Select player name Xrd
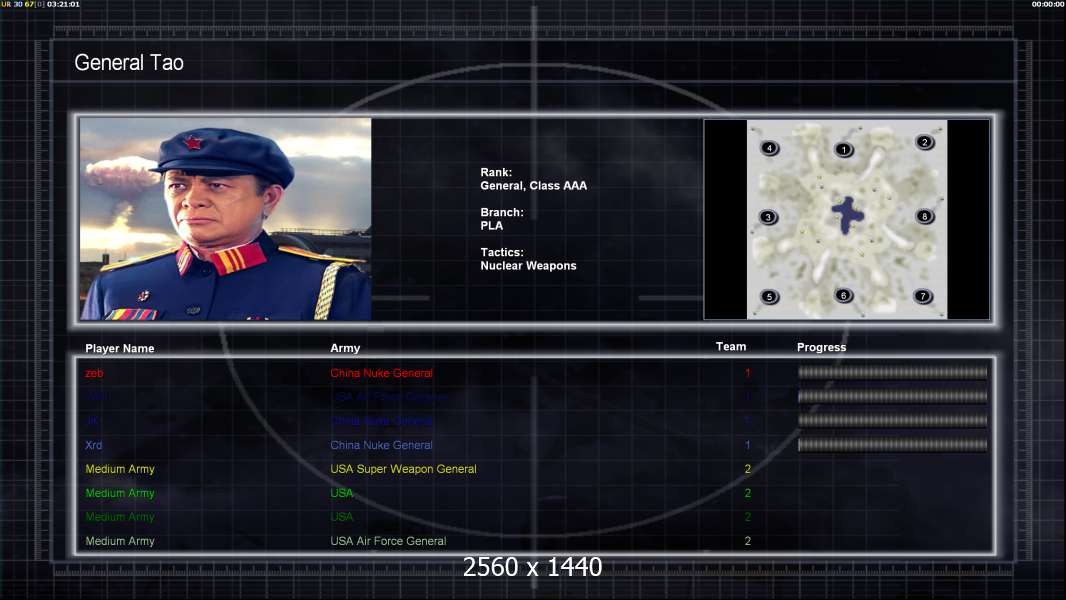 pyautogui.click(x=94, y=445)
